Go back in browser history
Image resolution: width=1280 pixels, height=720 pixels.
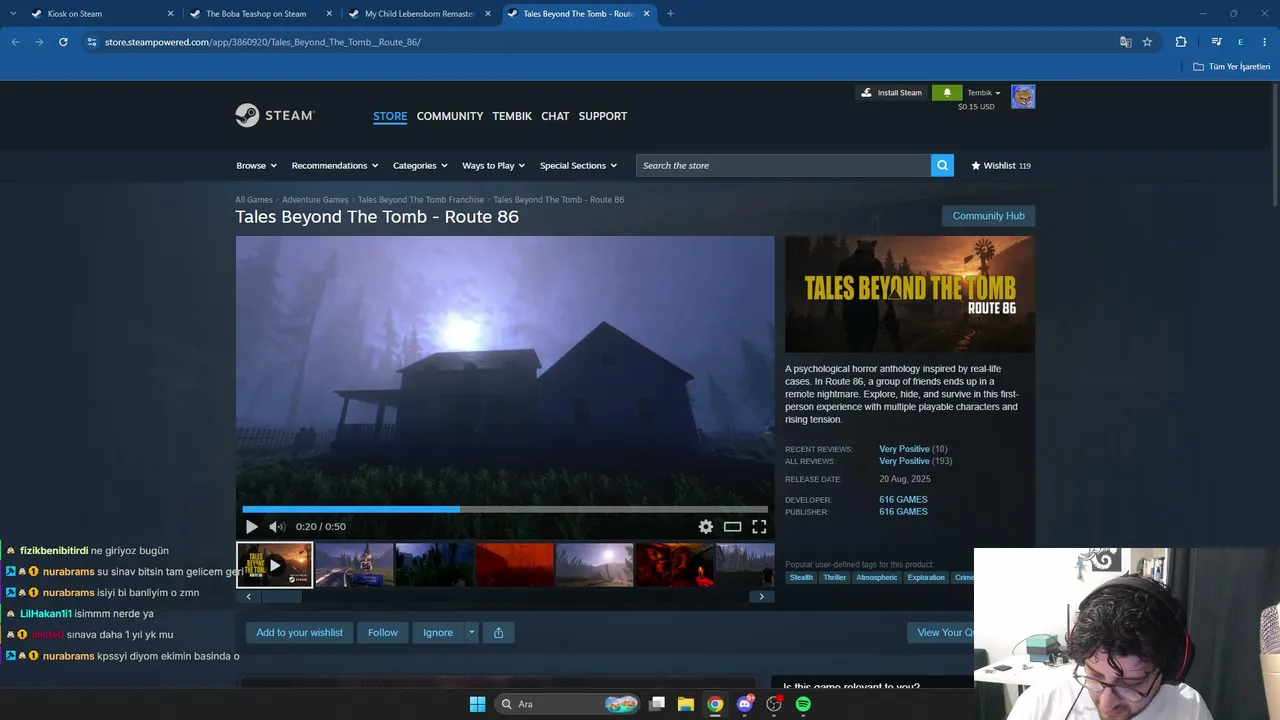[15, 42]
